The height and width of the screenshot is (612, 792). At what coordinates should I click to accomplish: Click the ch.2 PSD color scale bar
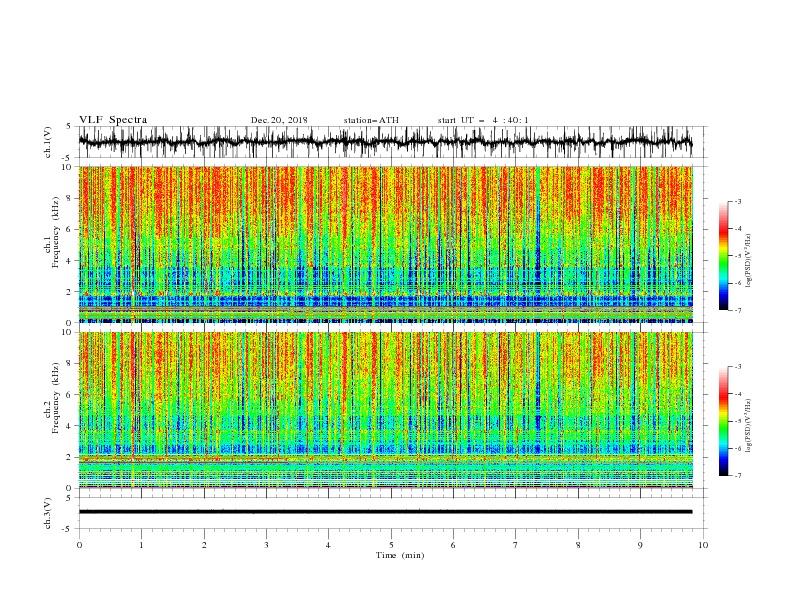(723, 421)
